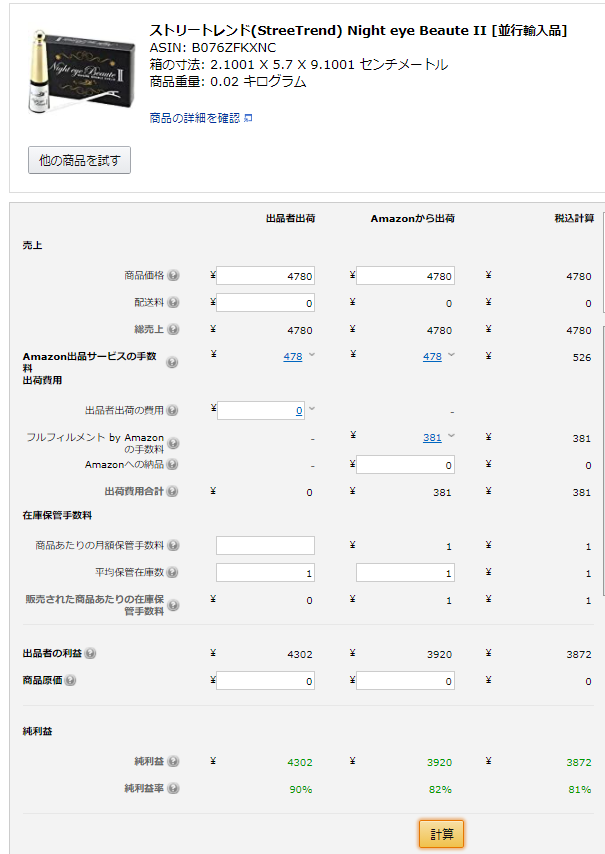Click help icon next to 純利益率
605x854 pixels.
(174, 789)
